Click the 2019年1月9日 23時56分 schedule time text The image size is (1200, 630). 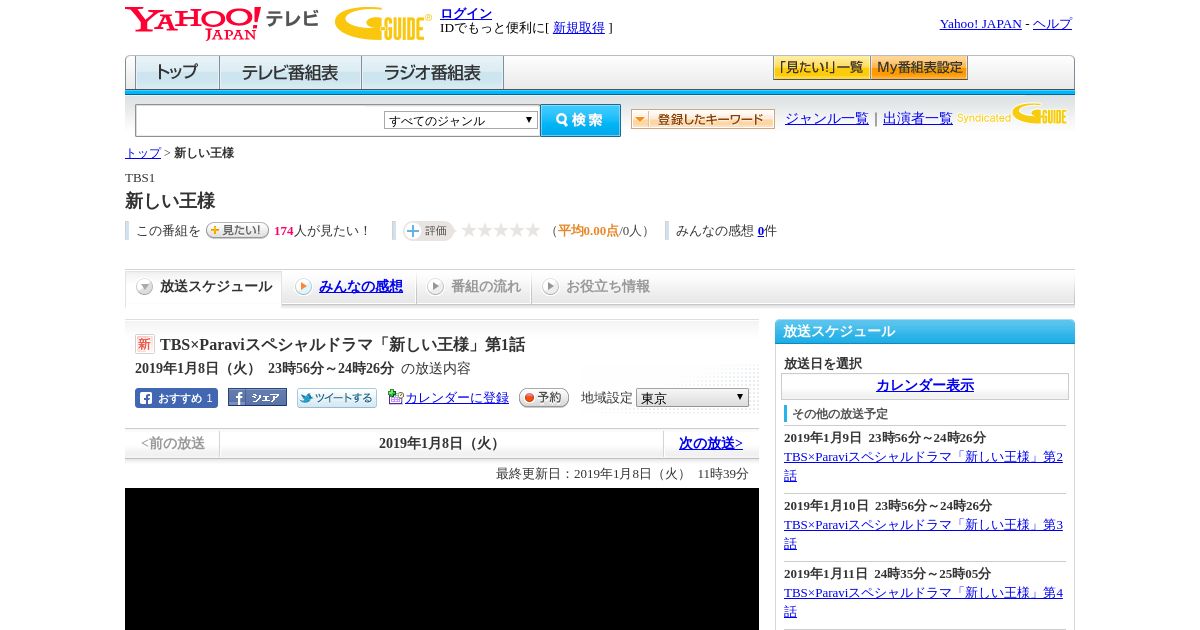885,438
